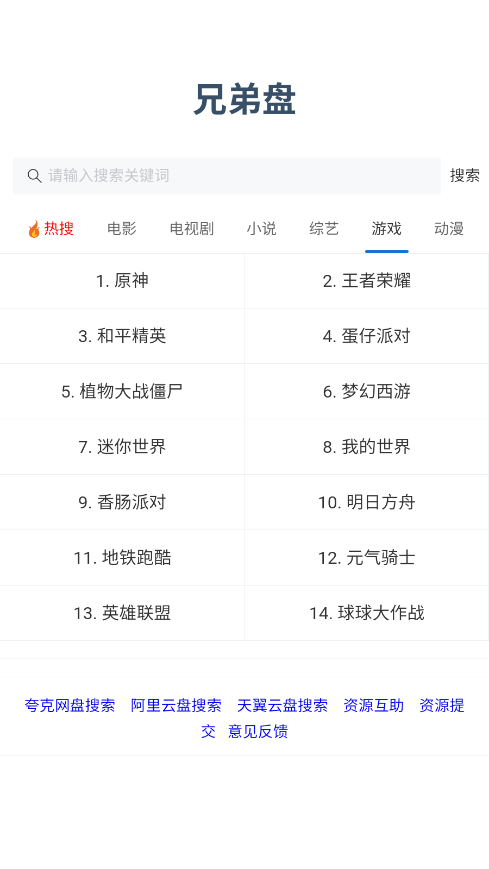Open the 意见反馈 feedback link

pos(258,732)
